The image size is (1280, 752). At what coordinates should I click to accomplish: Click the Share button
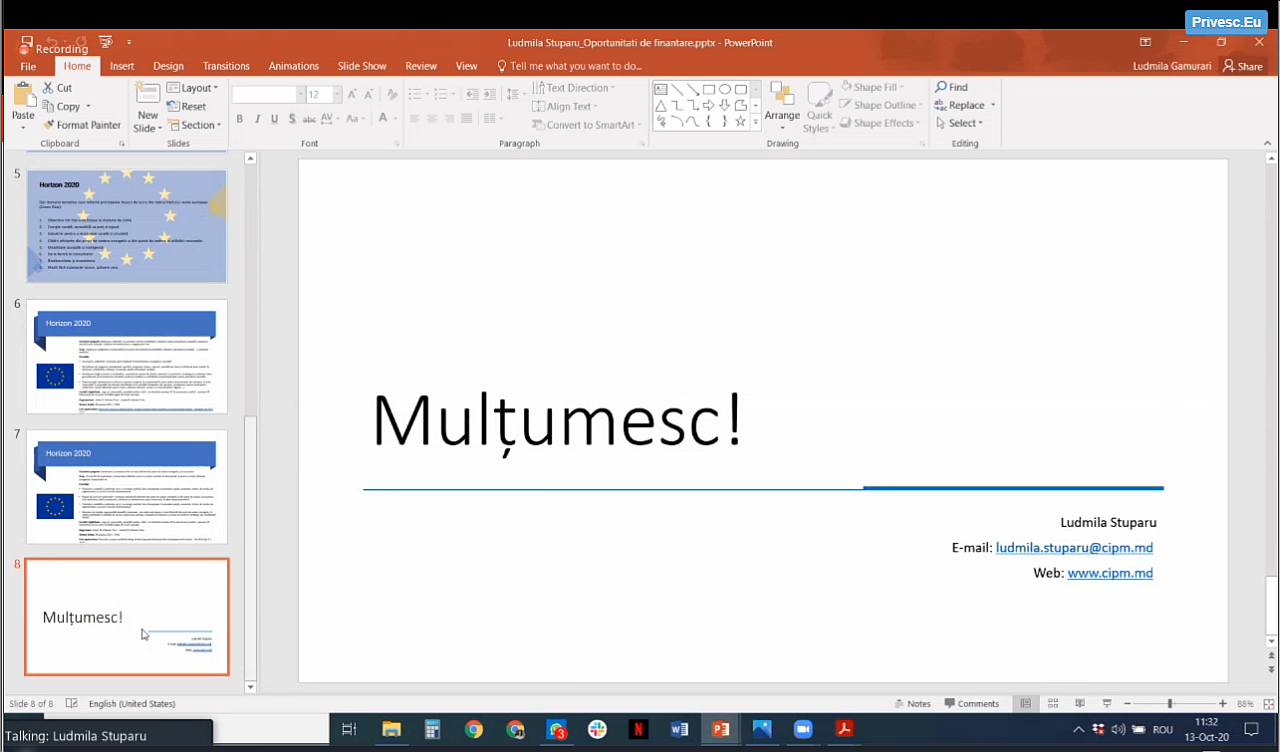pyautogui.click(x=1242, y=66)
